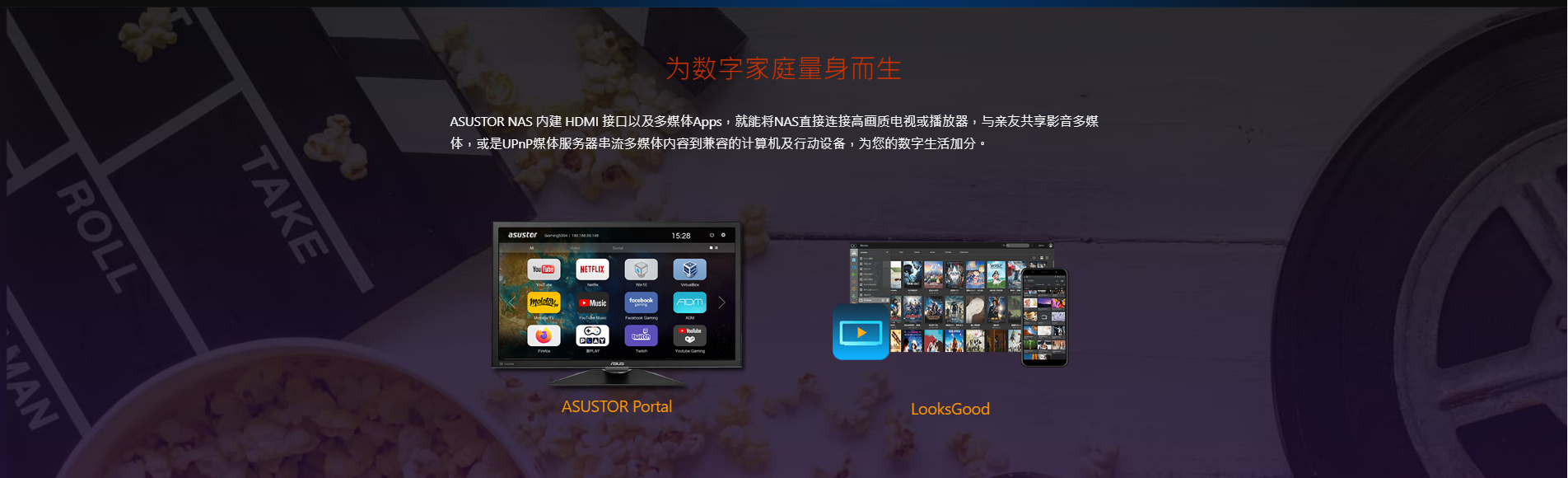Click the ADM app tile
Image resolution: width=1568 pixels, height=478 pixels.
[689, 302]
